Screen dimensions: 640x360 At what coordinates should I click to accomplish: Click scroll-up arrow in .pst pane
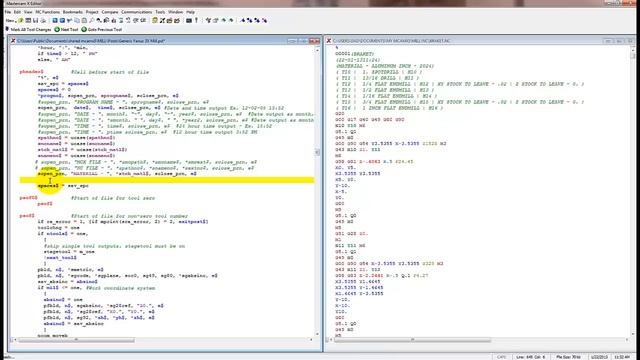coord(317,49)
